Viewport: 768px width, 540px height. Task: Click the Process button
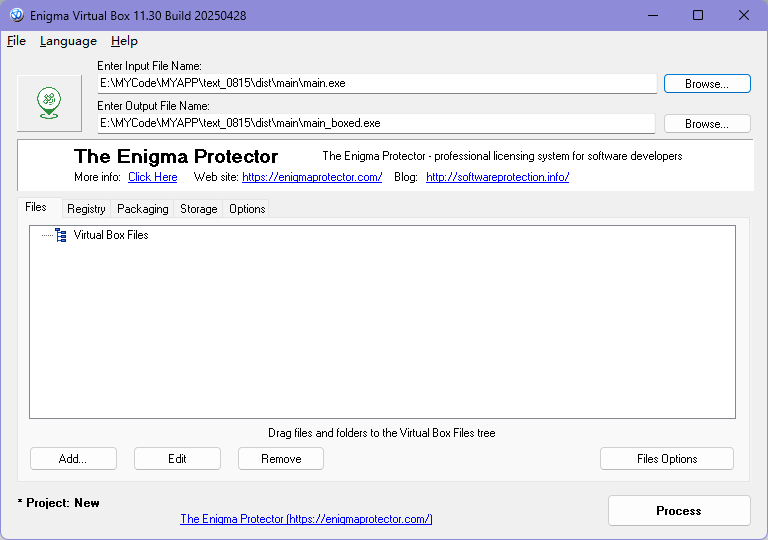tap(679, 511)
